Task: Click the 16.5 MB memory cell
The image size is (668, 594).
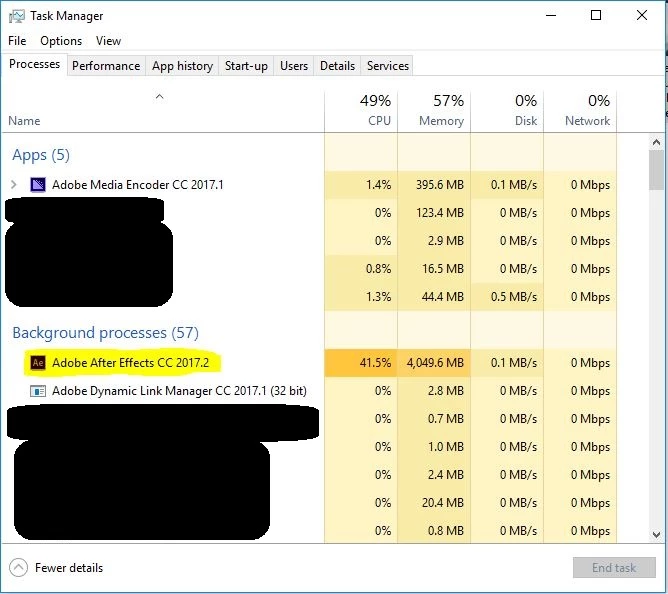Action: point(434,268)
